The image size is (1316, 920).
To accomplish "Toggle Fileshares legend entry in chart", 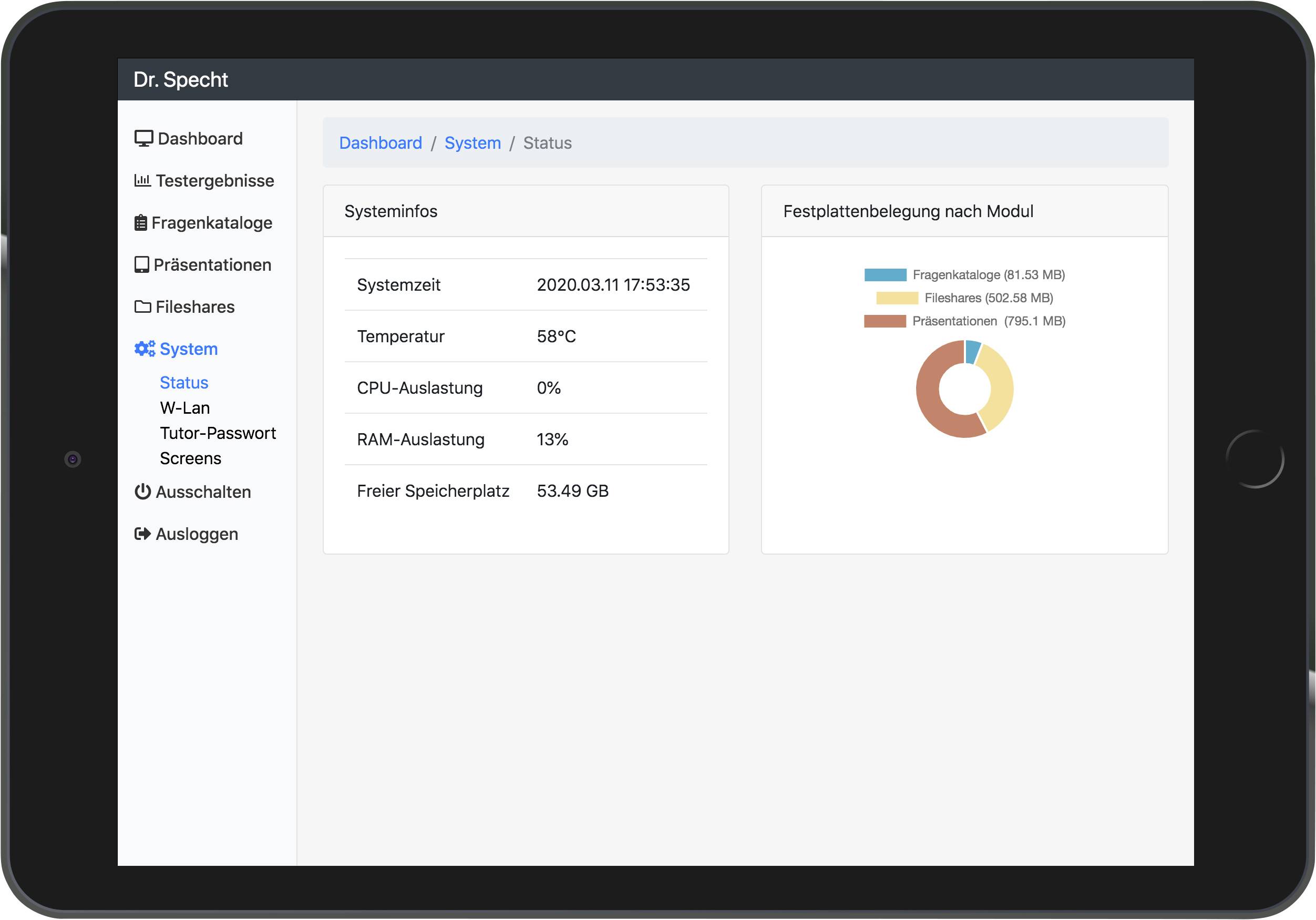I will click(964, 298).
